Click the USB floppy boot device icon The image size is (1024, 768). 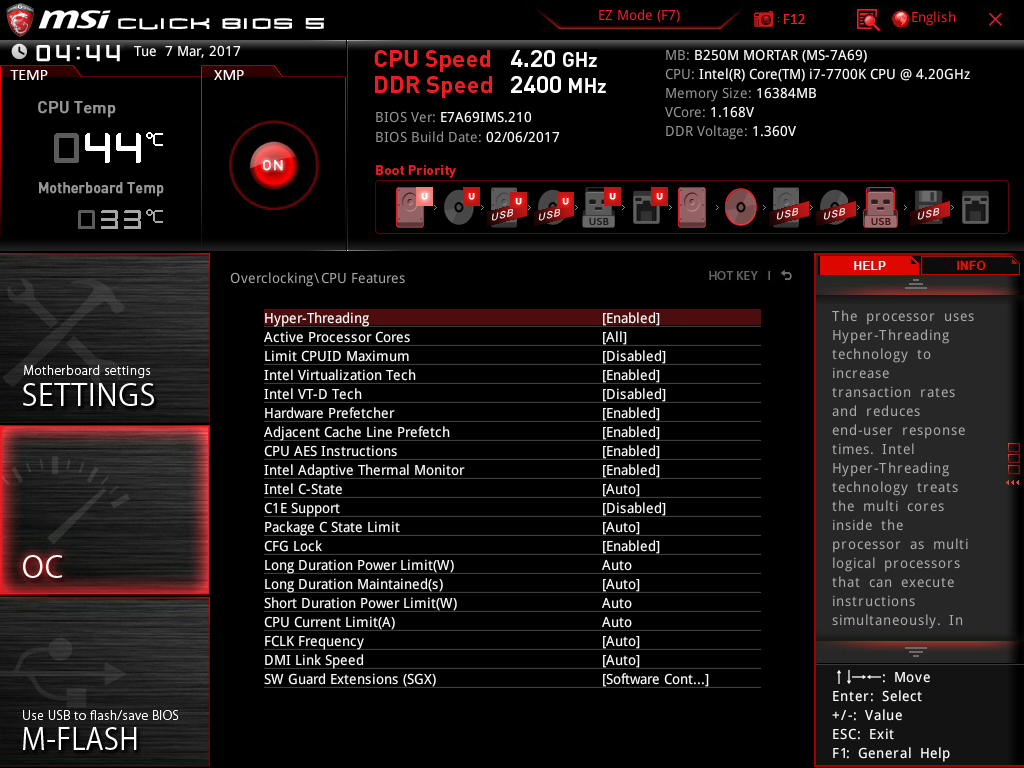pyautogui.click(x=927, y=207)
